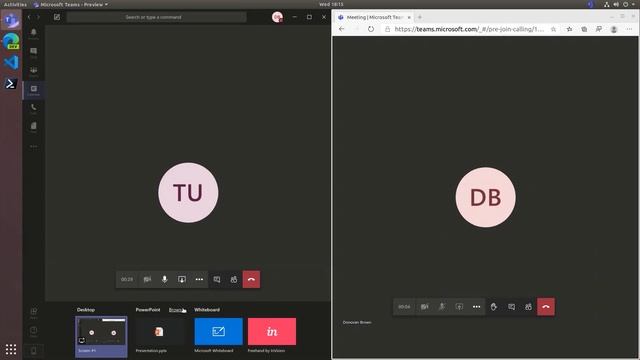Go forward in Teams desktop navigation
The image size is (640, 360).
38,17
